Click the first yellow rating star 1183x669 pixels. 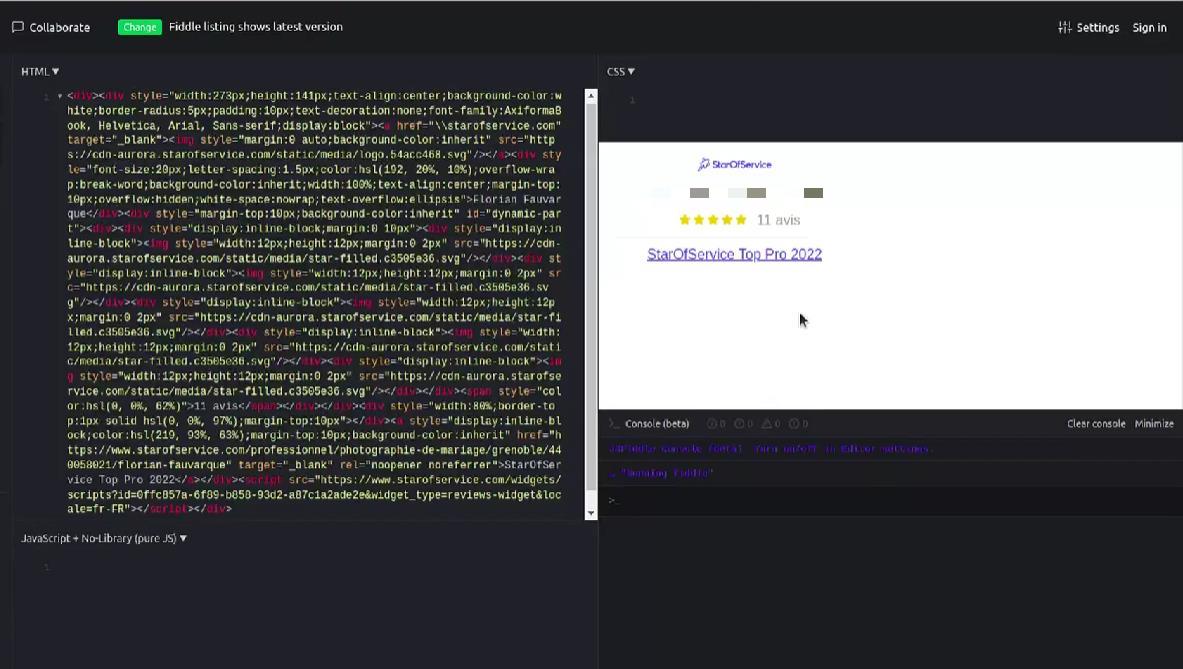(685, 220)
